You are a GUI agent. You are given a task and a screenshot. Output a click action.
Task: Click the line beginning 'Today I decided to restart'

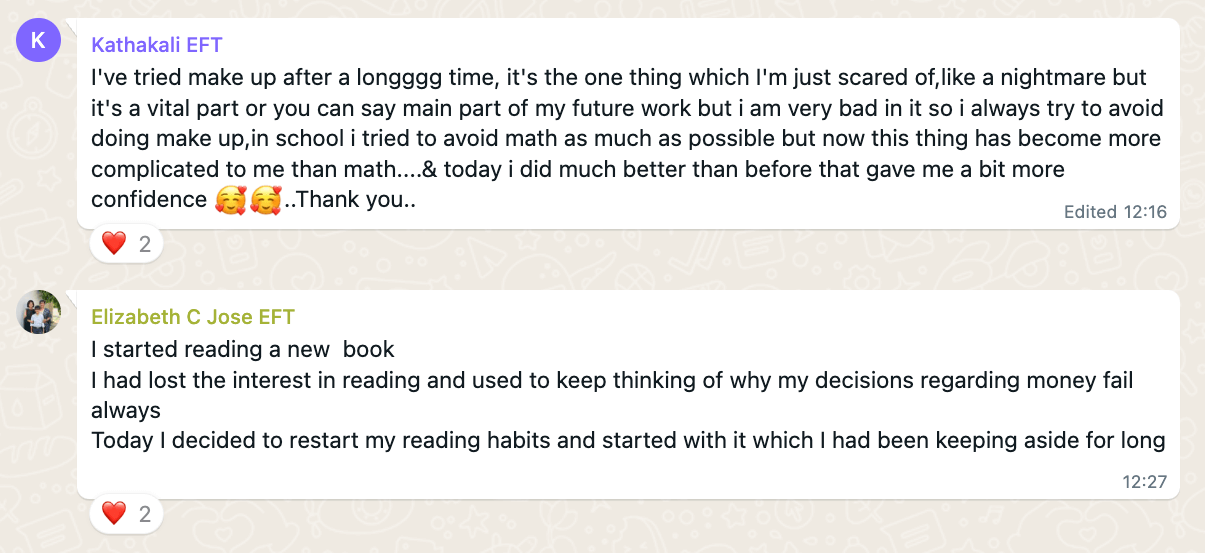pyautogui.click(x=628, y=440)
